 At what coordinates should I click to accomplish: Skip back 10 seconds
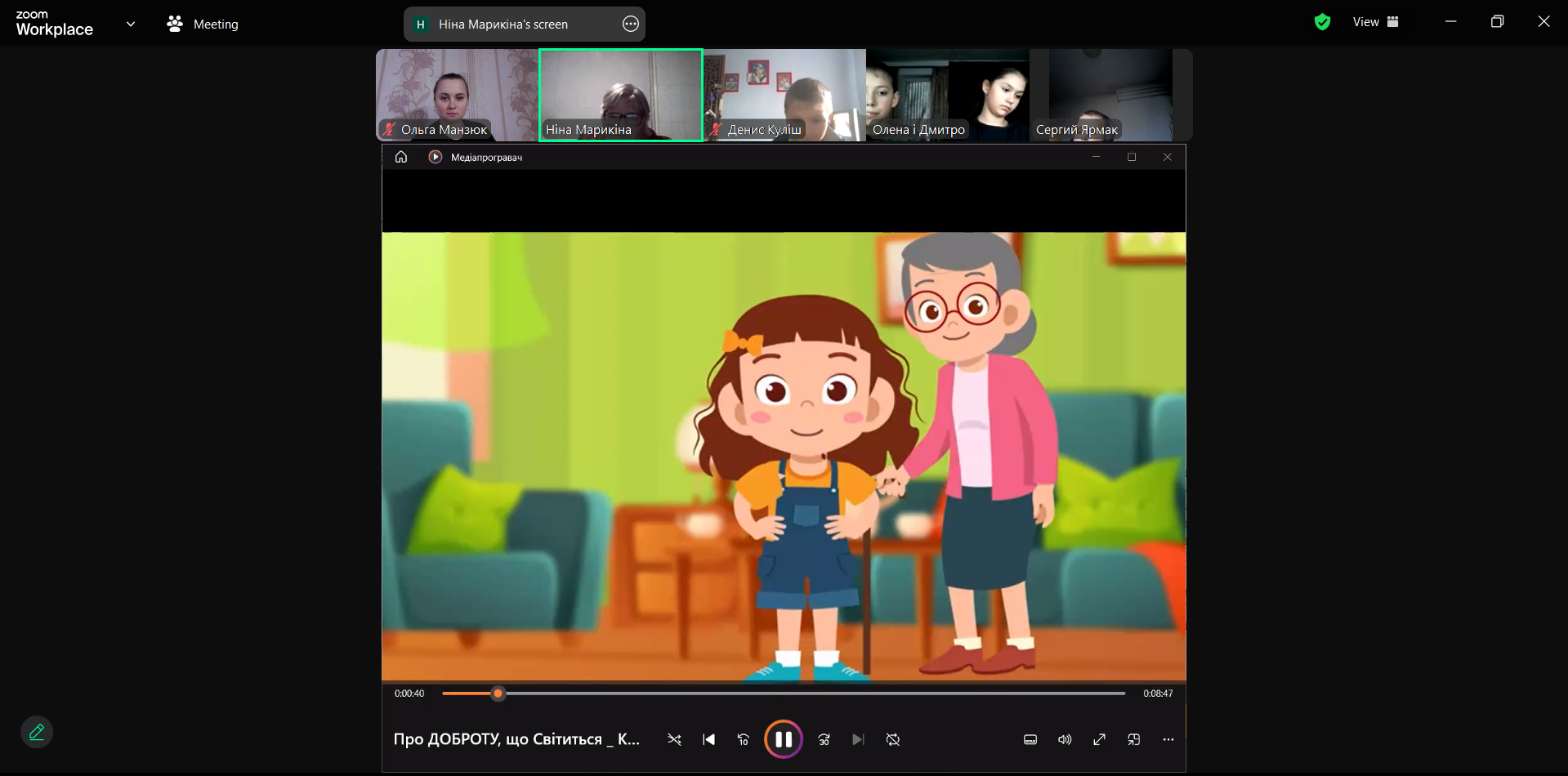[743, 739]
